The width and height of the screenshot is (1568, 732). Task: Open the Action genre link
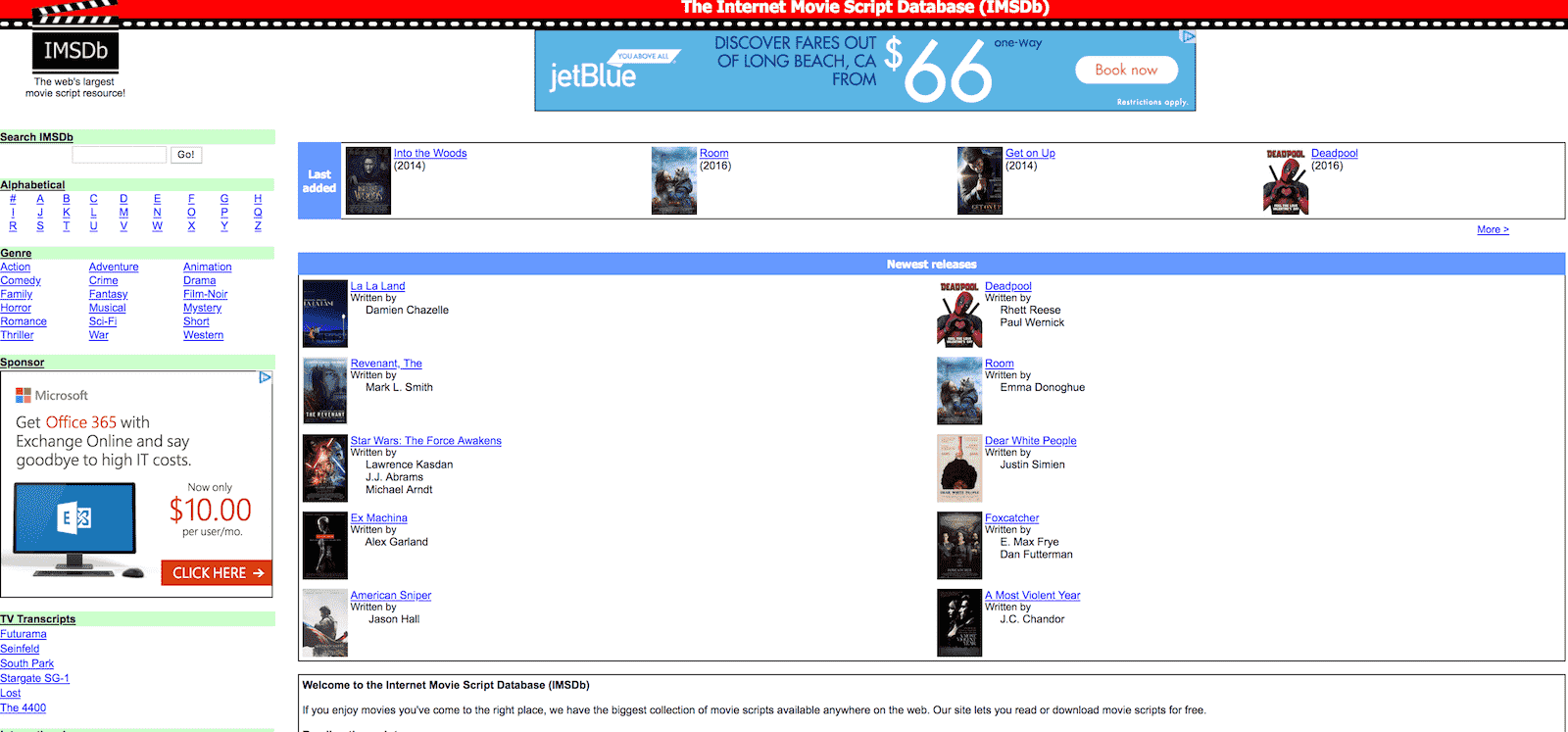[16, 267]
